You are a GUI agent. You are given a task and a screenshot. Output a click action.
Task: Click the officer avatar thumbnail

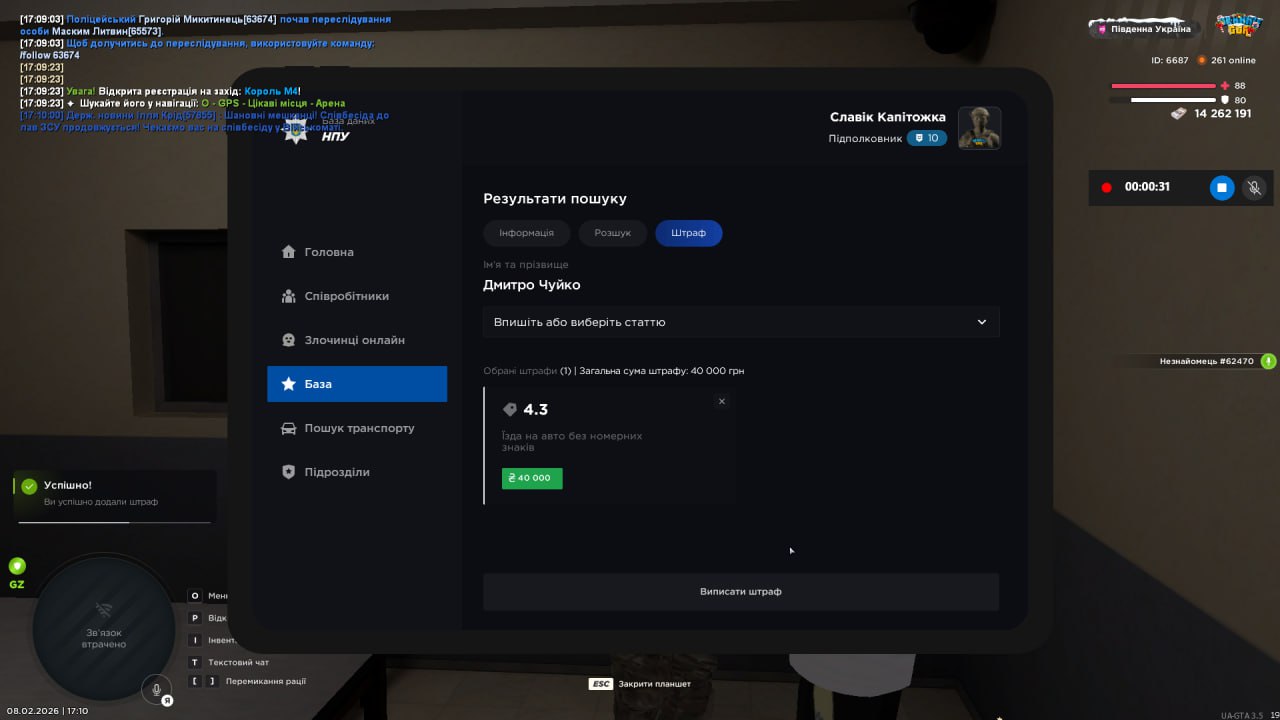pos(980,128)
